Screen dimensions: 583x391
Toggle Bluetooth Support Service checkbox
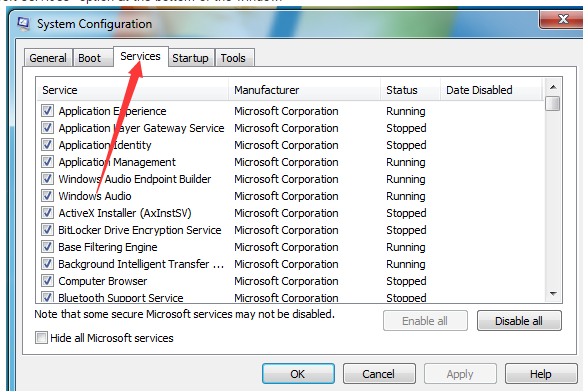point(47,297)
